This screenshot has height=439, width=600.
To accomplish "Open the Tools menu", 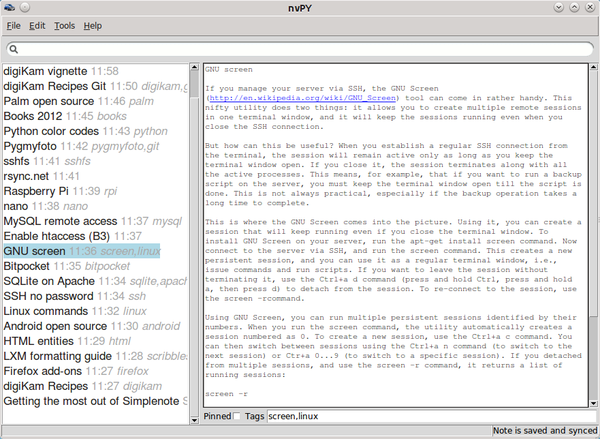I will [64, 26].
